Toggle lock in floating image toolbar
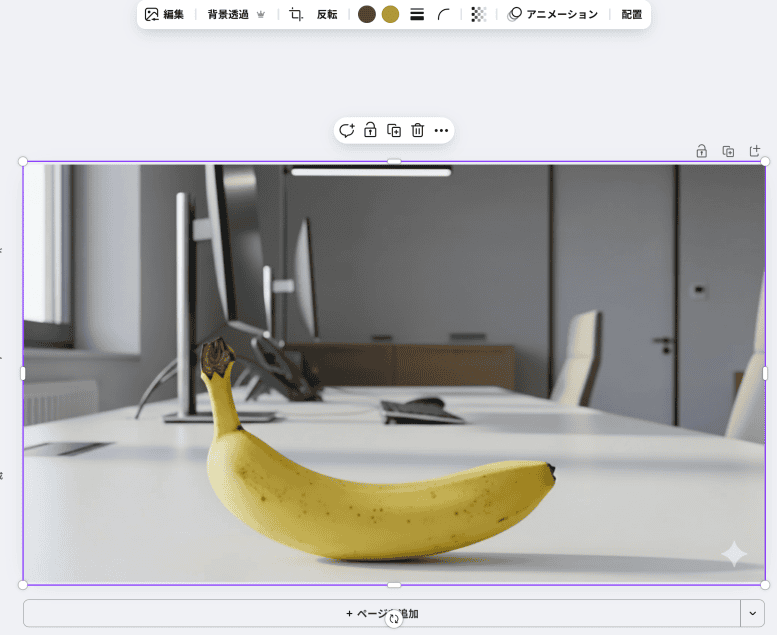This screenshot has height=635, width=777. coord(370,130)
